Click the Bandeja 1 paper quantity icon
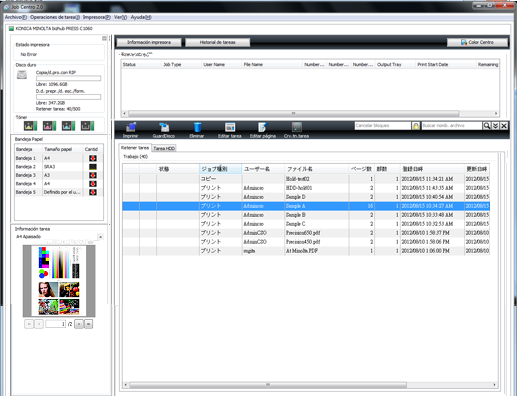 pyautogui.click(x=93, y=158)
